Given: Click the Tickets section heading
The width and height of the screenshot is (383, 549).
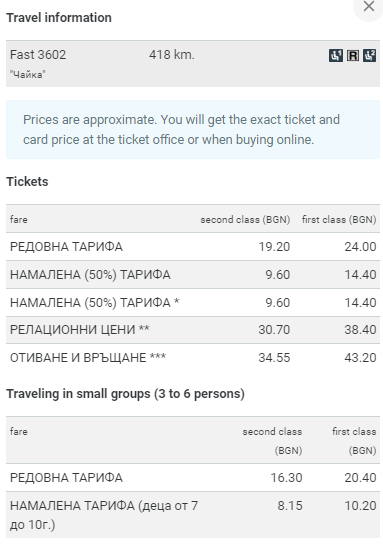Looking at the screenshot, I should coord(27,182).
